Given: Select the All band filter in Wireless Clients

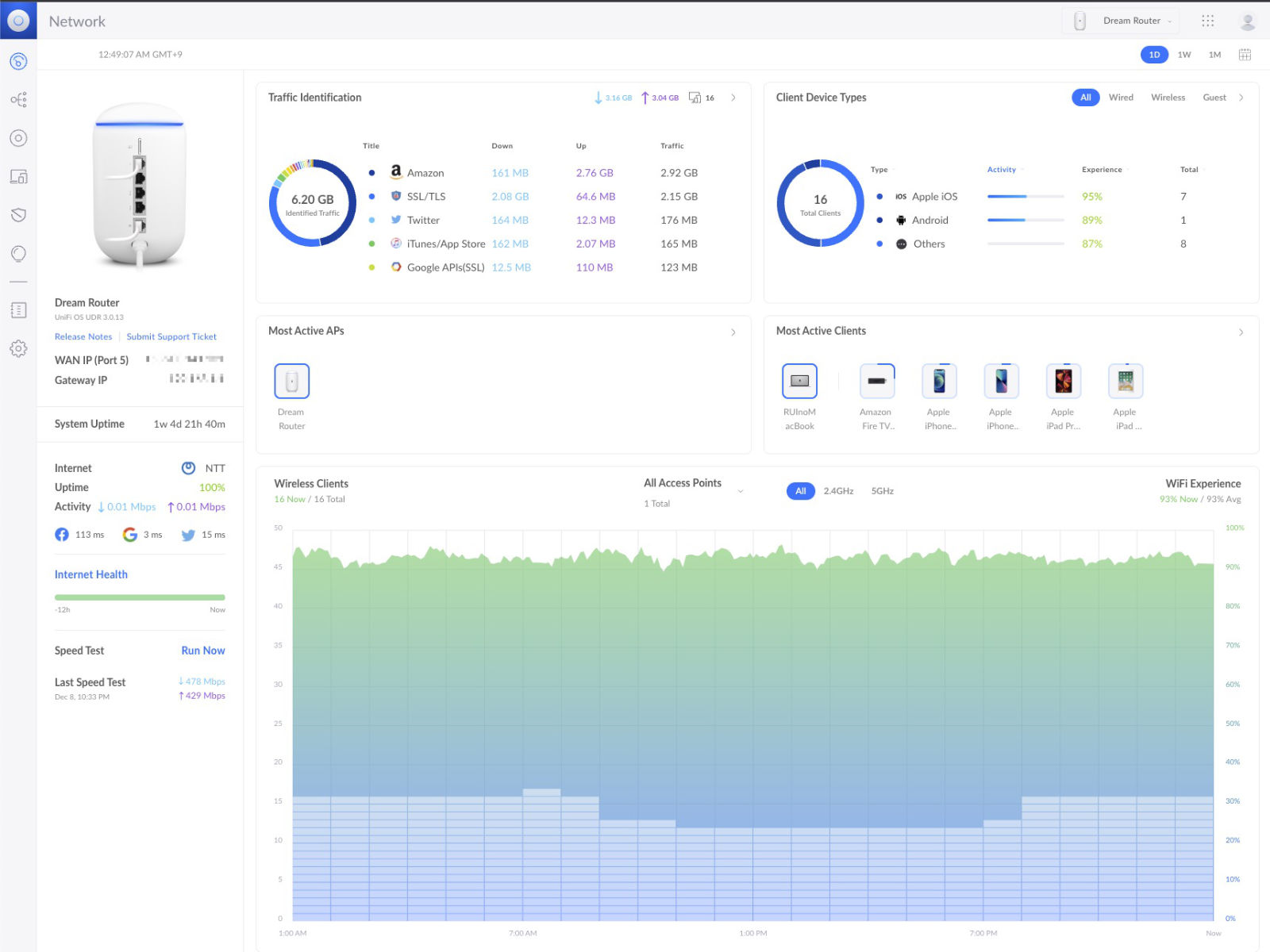Looking at the screenshot, I should click(800, 491).
